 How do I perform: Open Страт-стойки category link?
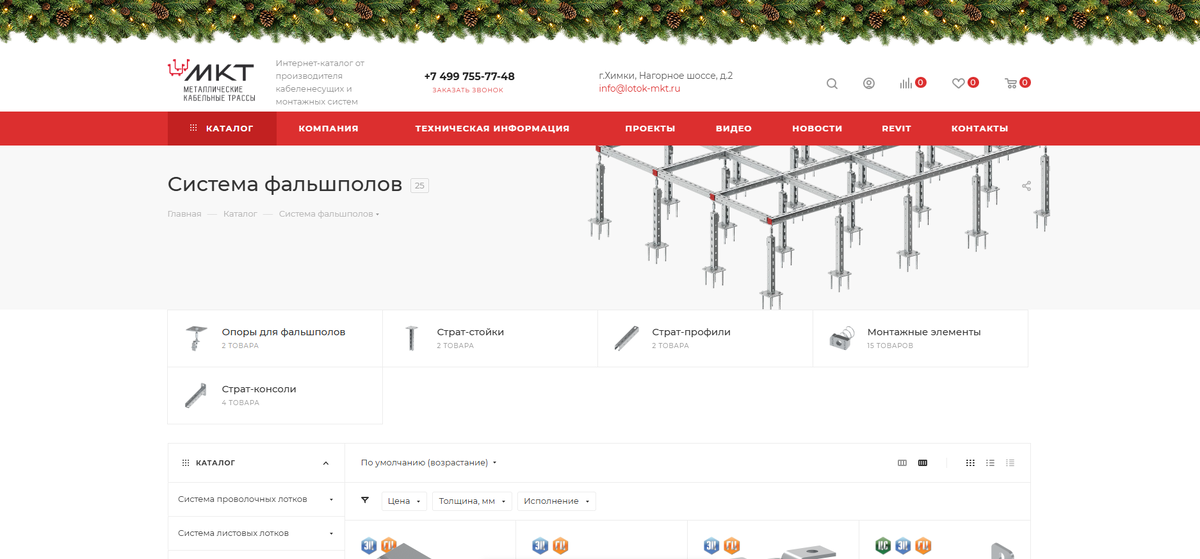[x=470, y=332]
